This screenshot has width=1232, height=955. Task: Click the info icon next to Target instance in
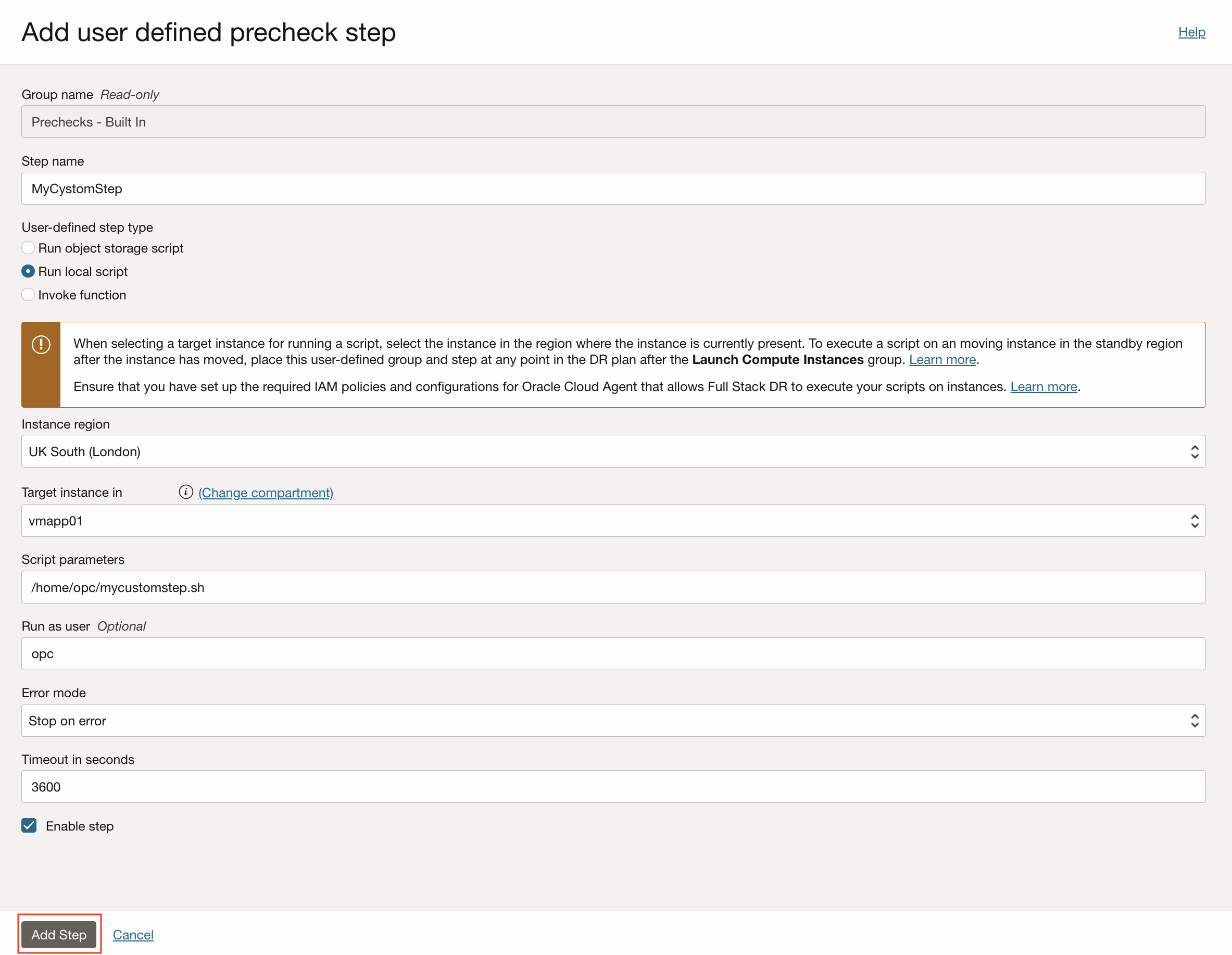pos(186,492)
